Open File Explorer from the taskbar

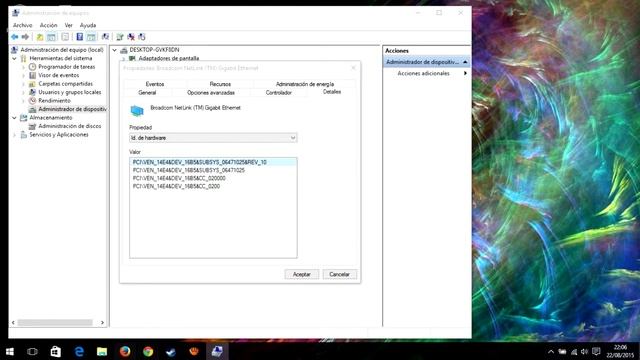(x=102, y=351)
